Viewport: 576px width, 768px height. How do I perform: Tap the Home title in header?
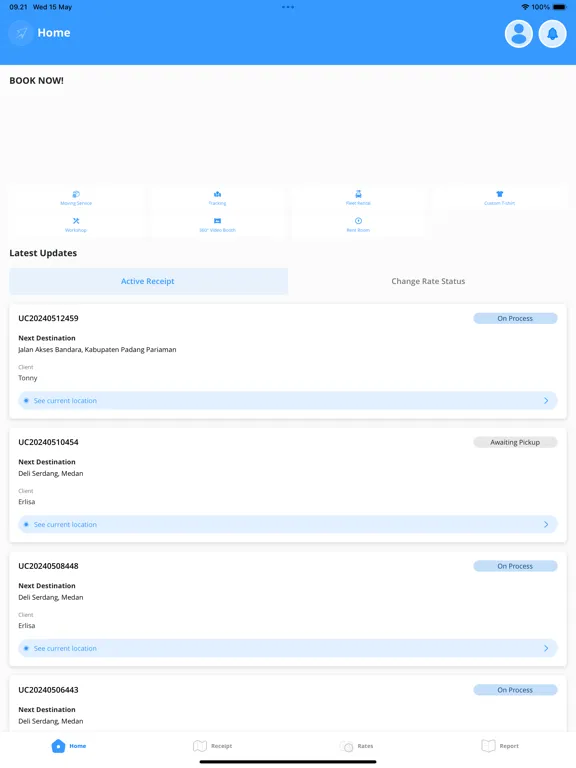point(54,33)
